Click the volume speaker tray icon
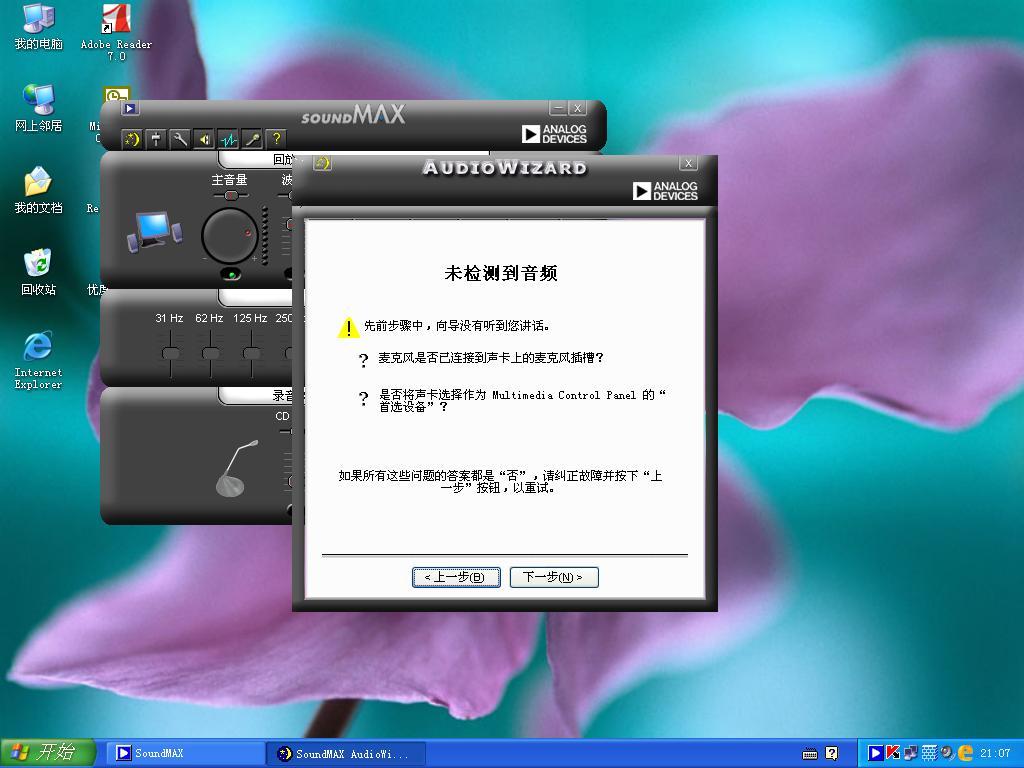Screen dimensions: 1024x768 tap(947, 754)
